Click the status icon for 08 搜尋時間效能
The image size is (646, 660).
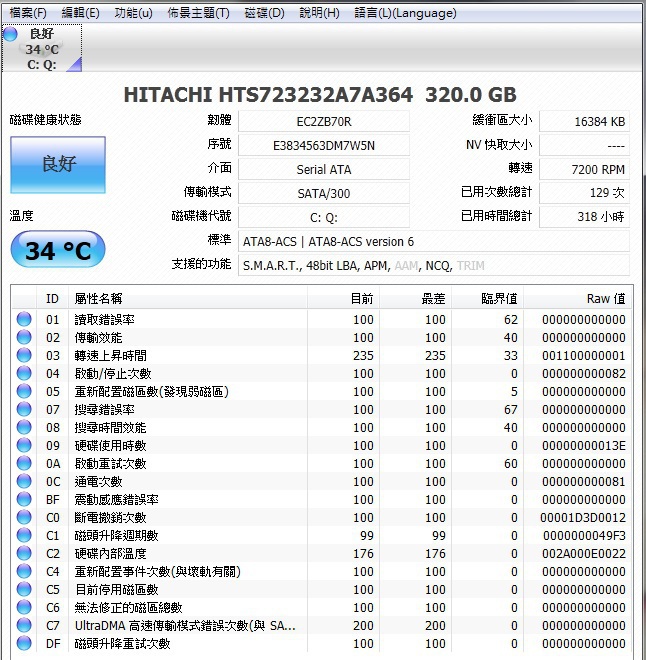coord(24,427)
